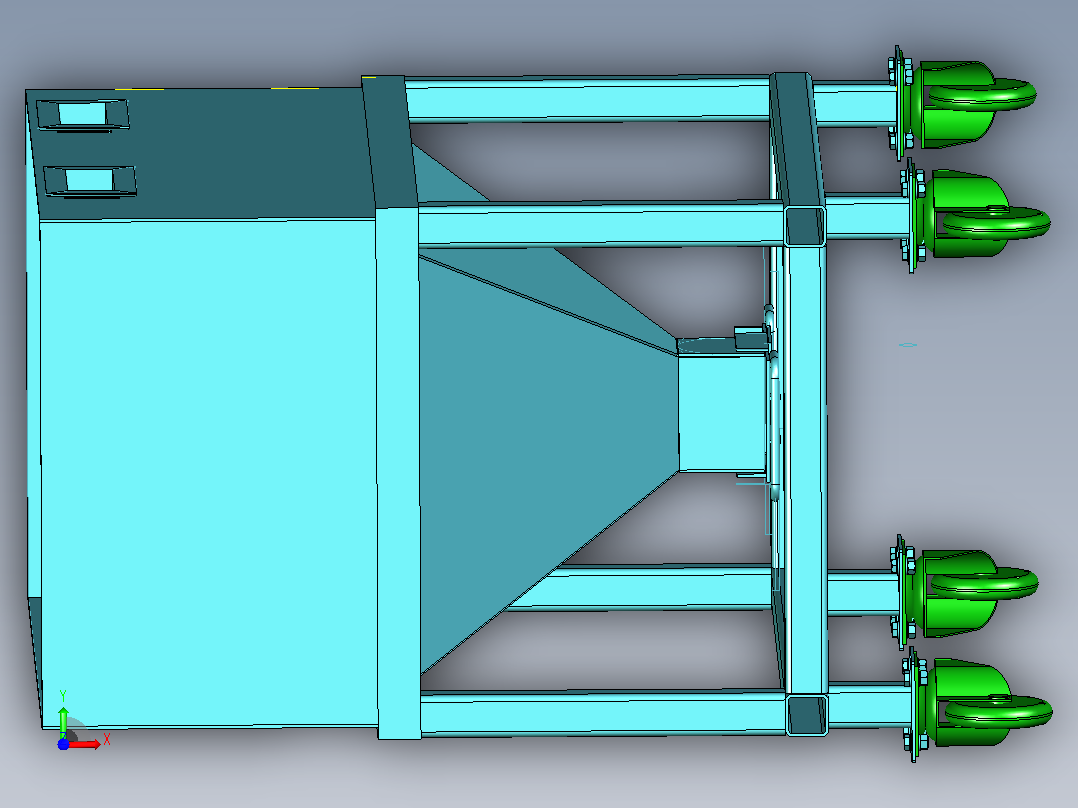Select the large light cyan bin front face
Screen dimensions: 1078x808
[x=208, y=473]
